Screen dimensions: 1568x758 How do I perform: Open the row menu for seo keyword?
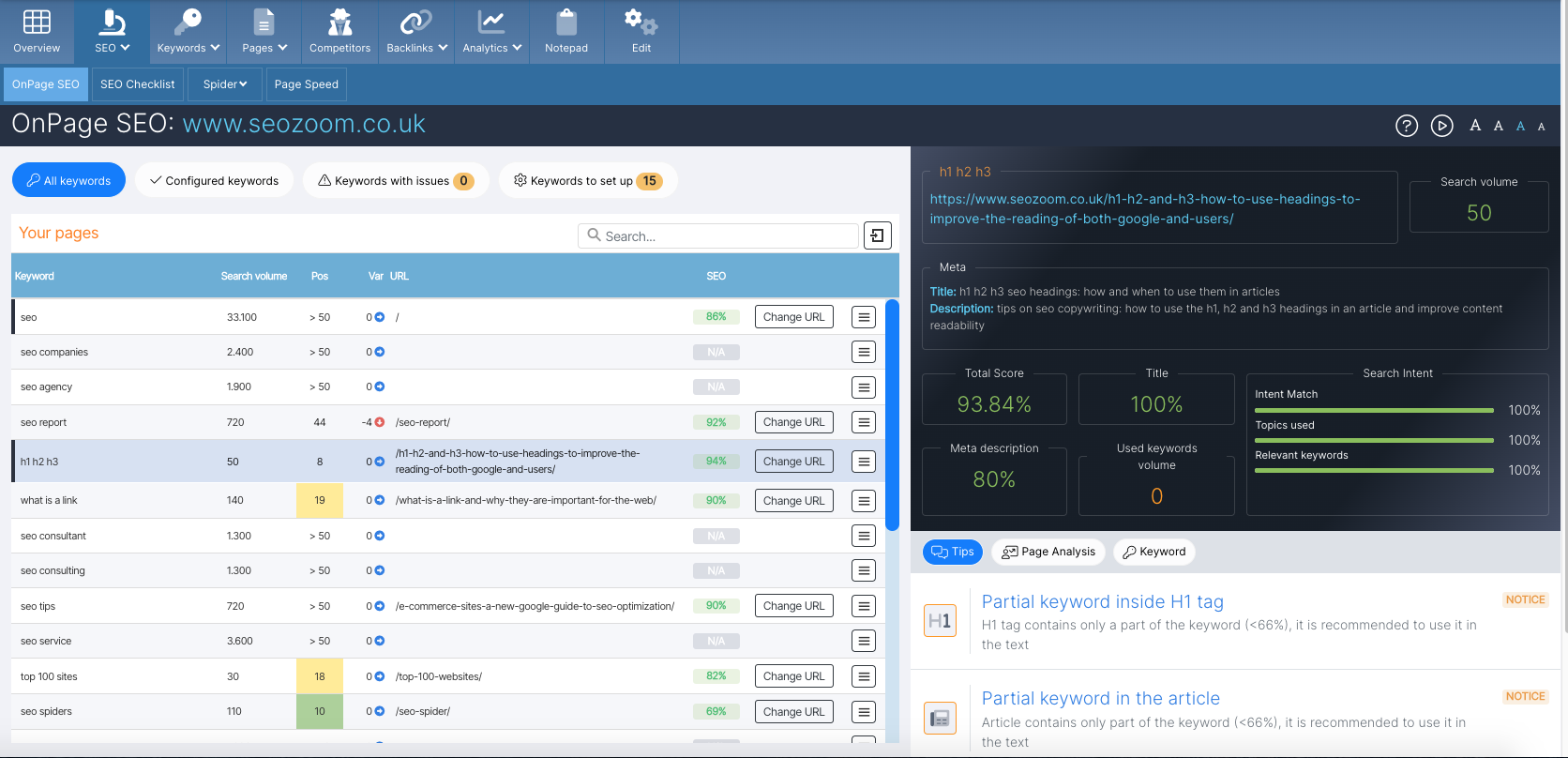864,317
